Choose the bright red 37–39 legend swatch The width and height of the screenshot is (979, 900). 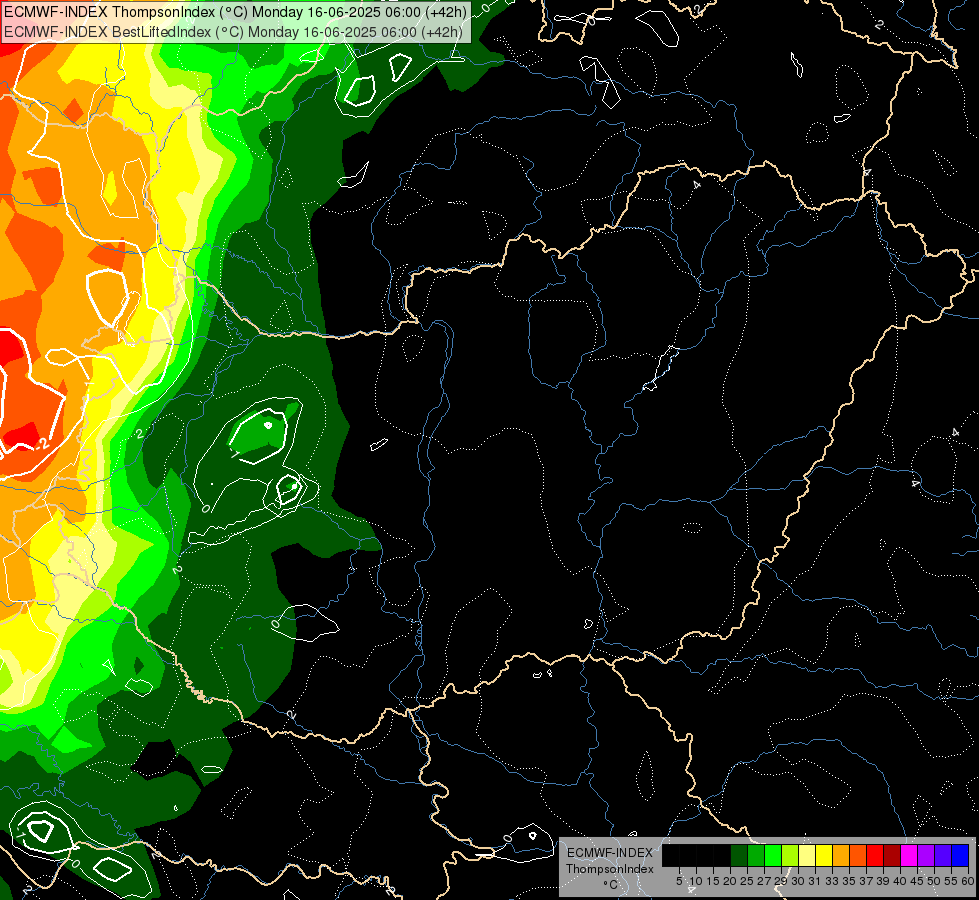coord(875,855)
